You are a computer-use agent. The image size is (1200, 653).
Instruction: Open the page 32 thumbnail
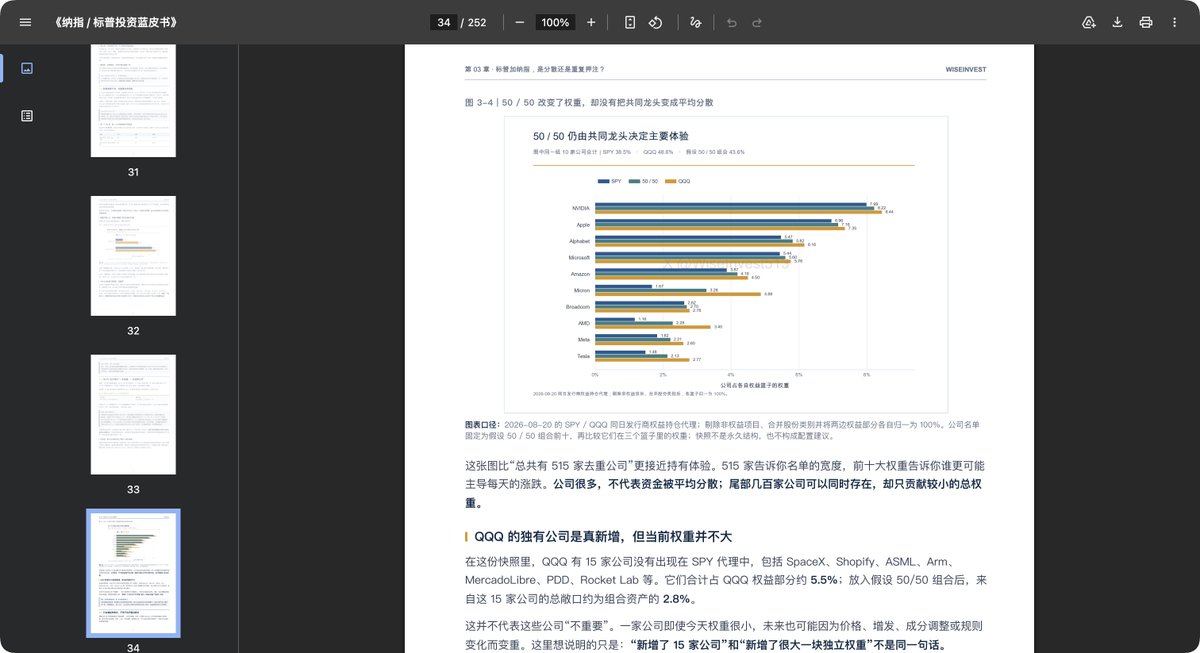tap(133, 255)
